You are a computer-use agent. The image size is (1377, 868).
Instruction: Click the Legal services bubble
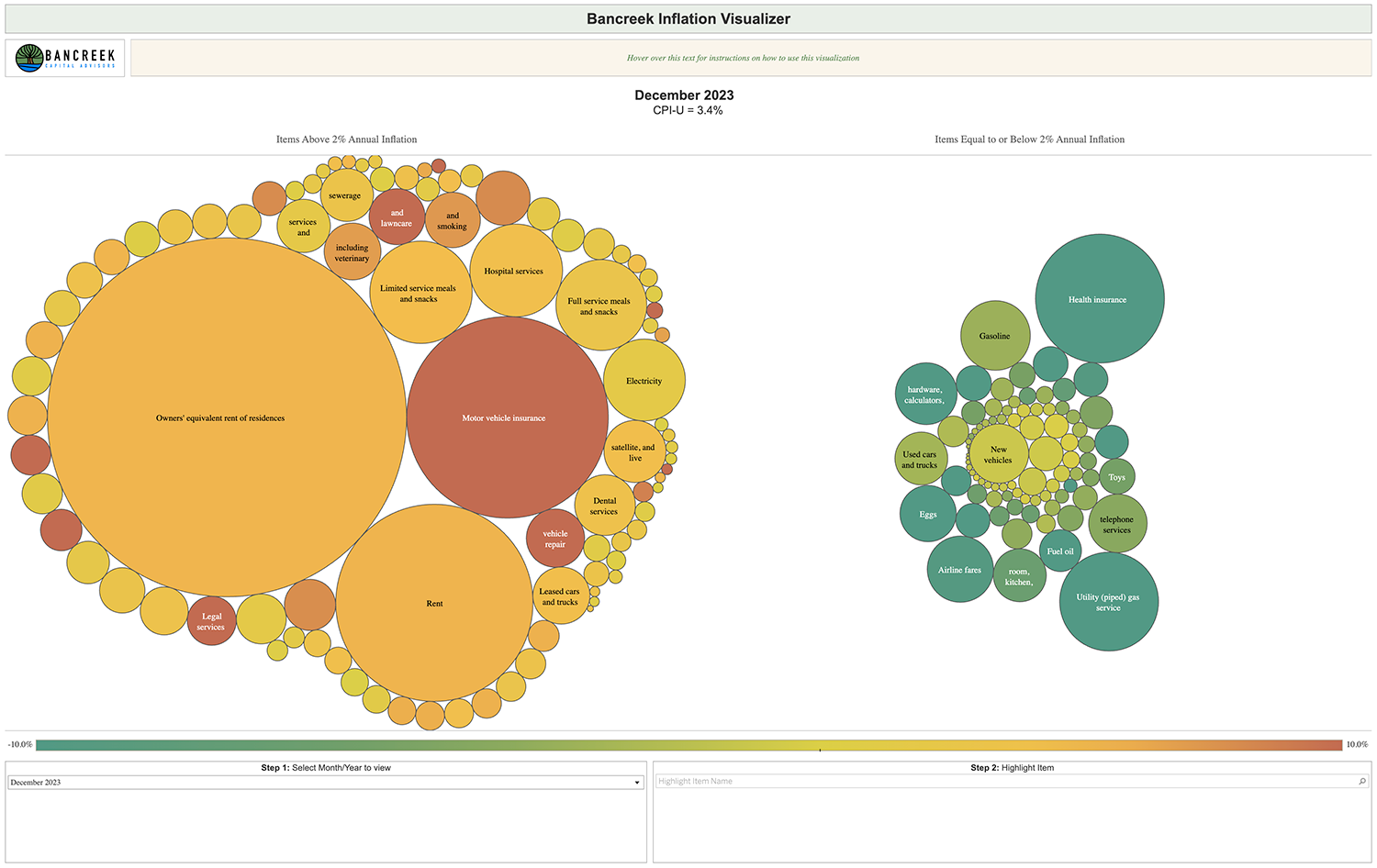[x=211, y=620]
